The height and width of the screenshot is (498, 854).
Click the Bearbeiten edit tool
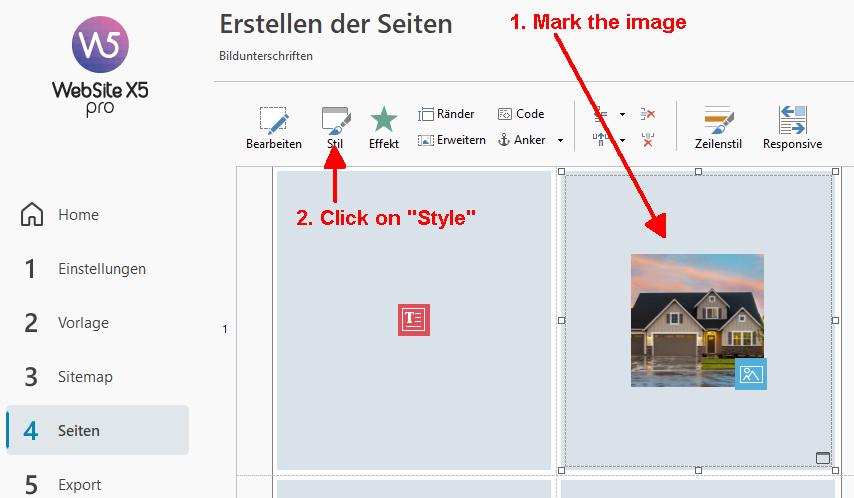[x=273, y=128]
